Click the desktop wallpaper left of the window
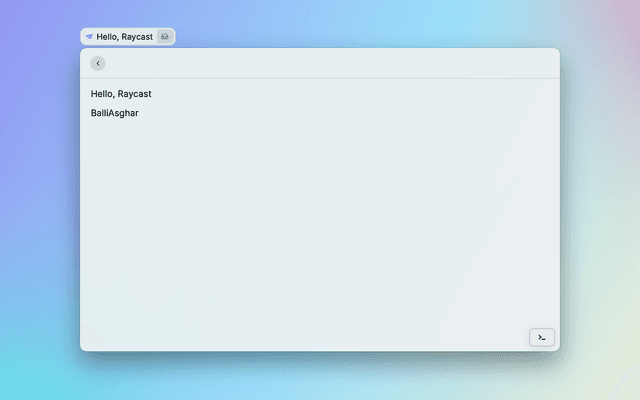640x400 pixels. 40,200
